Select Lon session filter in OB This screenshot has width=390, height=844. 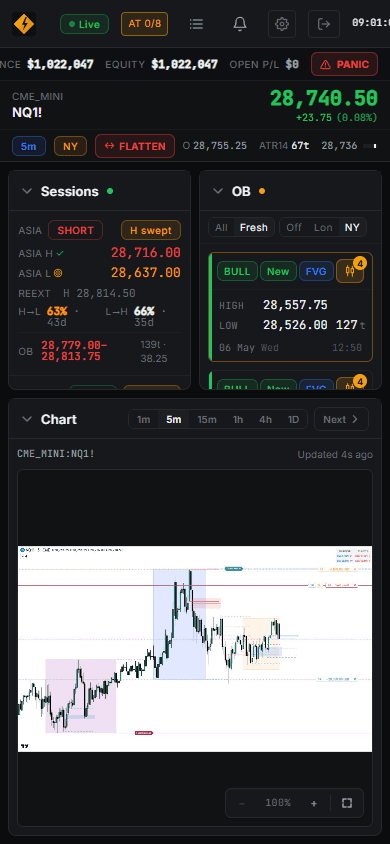click(323, 227)
